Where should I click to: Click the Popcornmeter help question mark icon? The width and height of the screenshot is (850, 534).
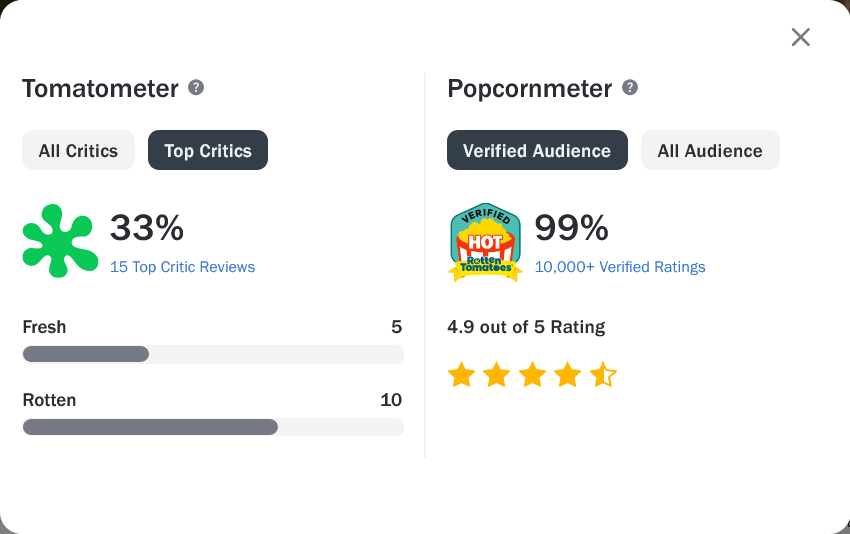[630, 87]
